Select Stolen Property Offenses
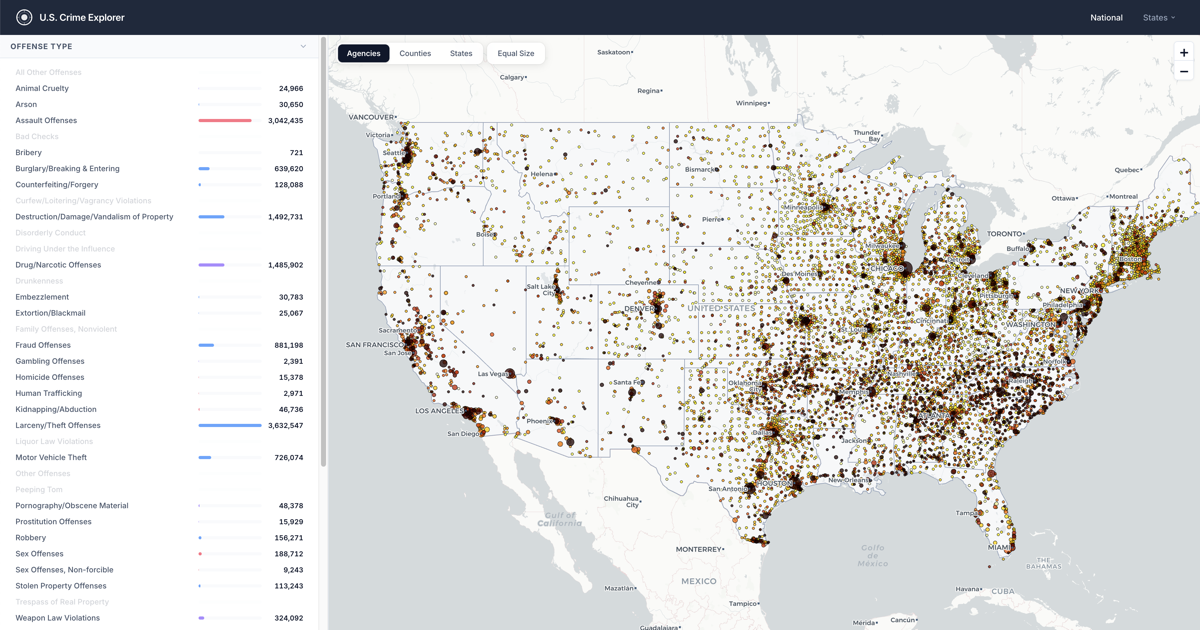Viewport: 1200px width, 630px height. 159,585
